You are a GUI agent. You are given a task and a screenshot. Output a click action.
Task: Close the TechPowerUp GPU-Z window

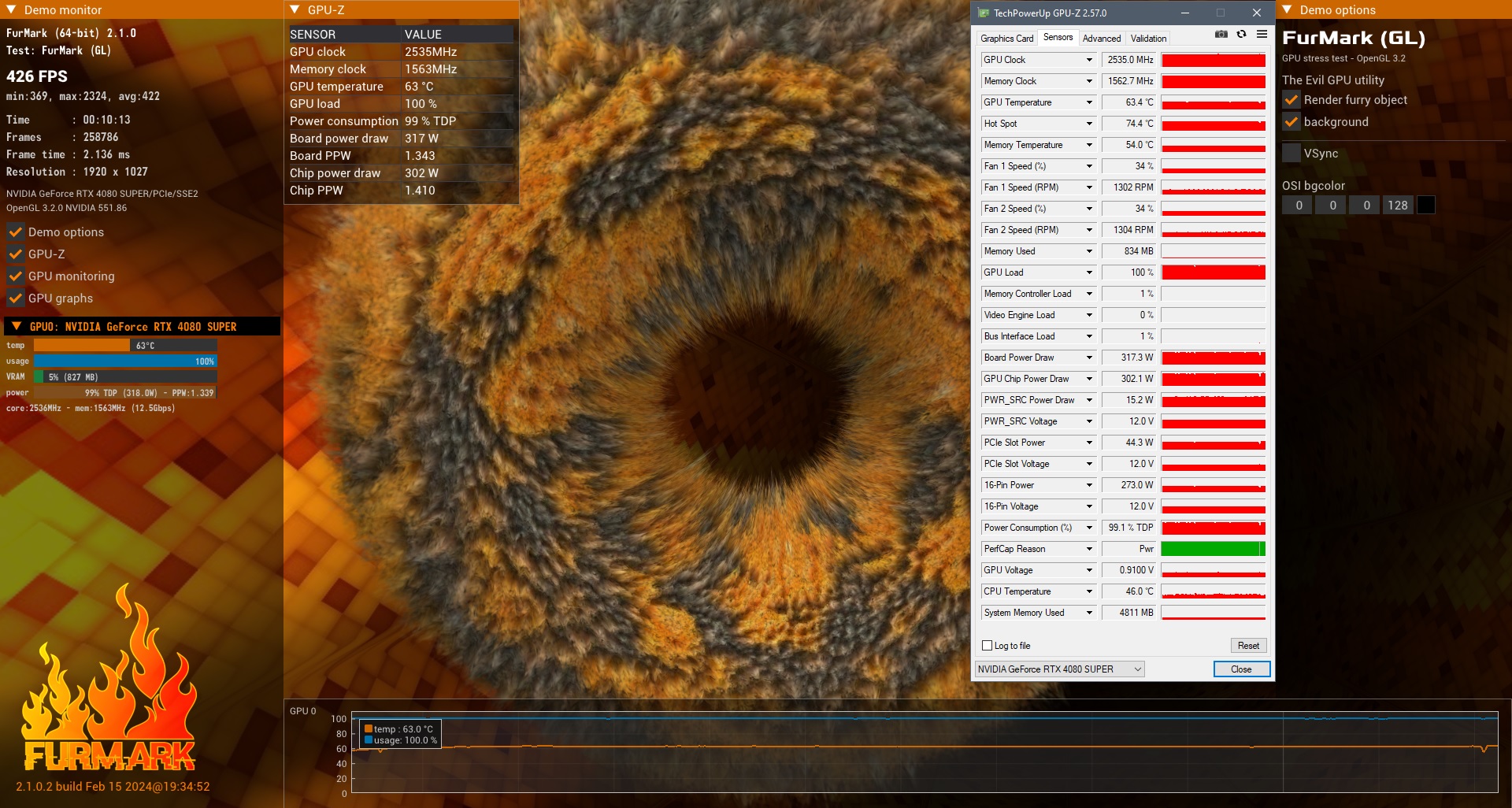tap(1257, 13)
